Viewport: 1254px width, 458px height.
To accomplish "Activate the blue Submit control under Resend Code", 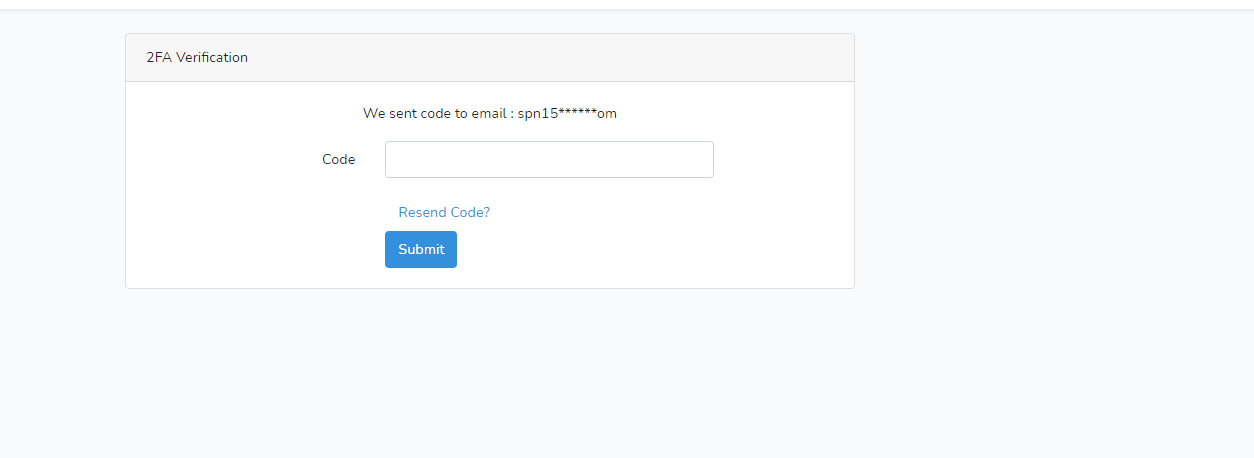I will (x=421, y=249).
